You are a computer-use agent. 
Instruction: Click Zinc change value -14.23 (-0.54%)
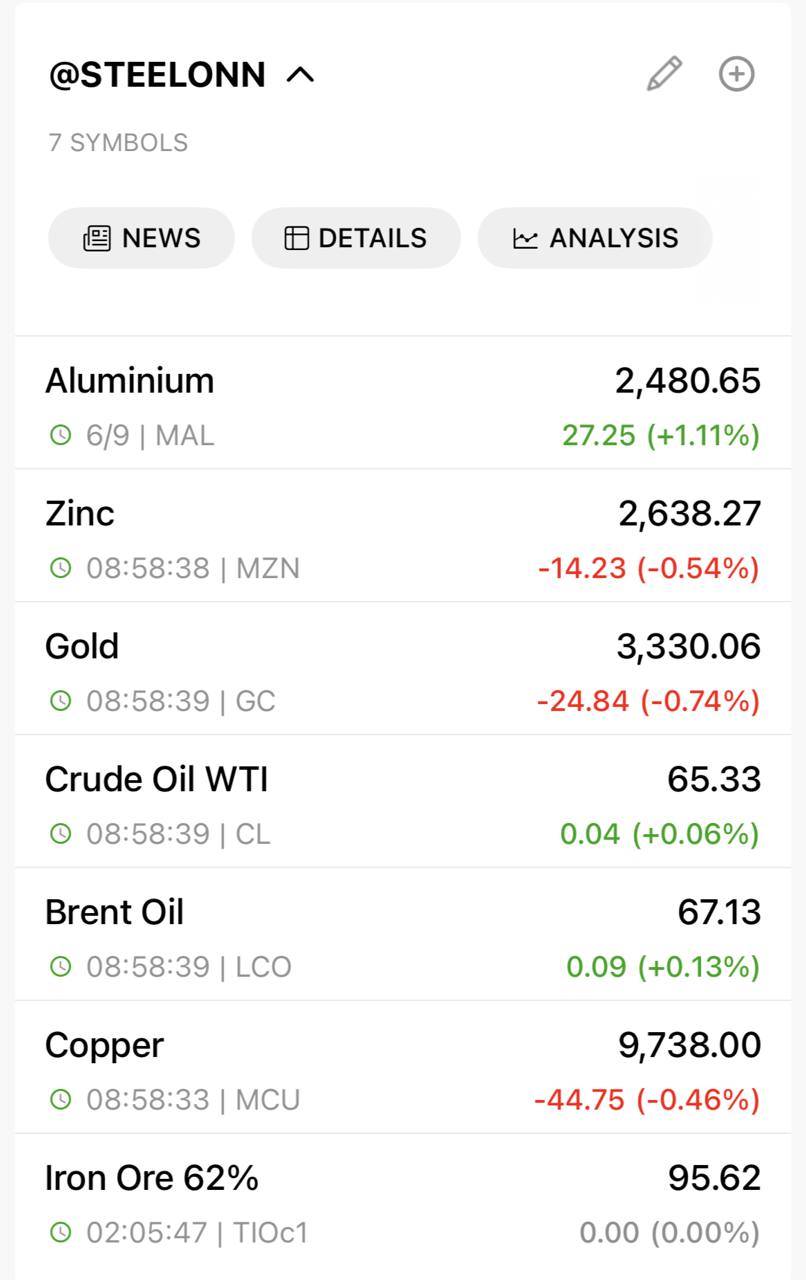[648, 568]
